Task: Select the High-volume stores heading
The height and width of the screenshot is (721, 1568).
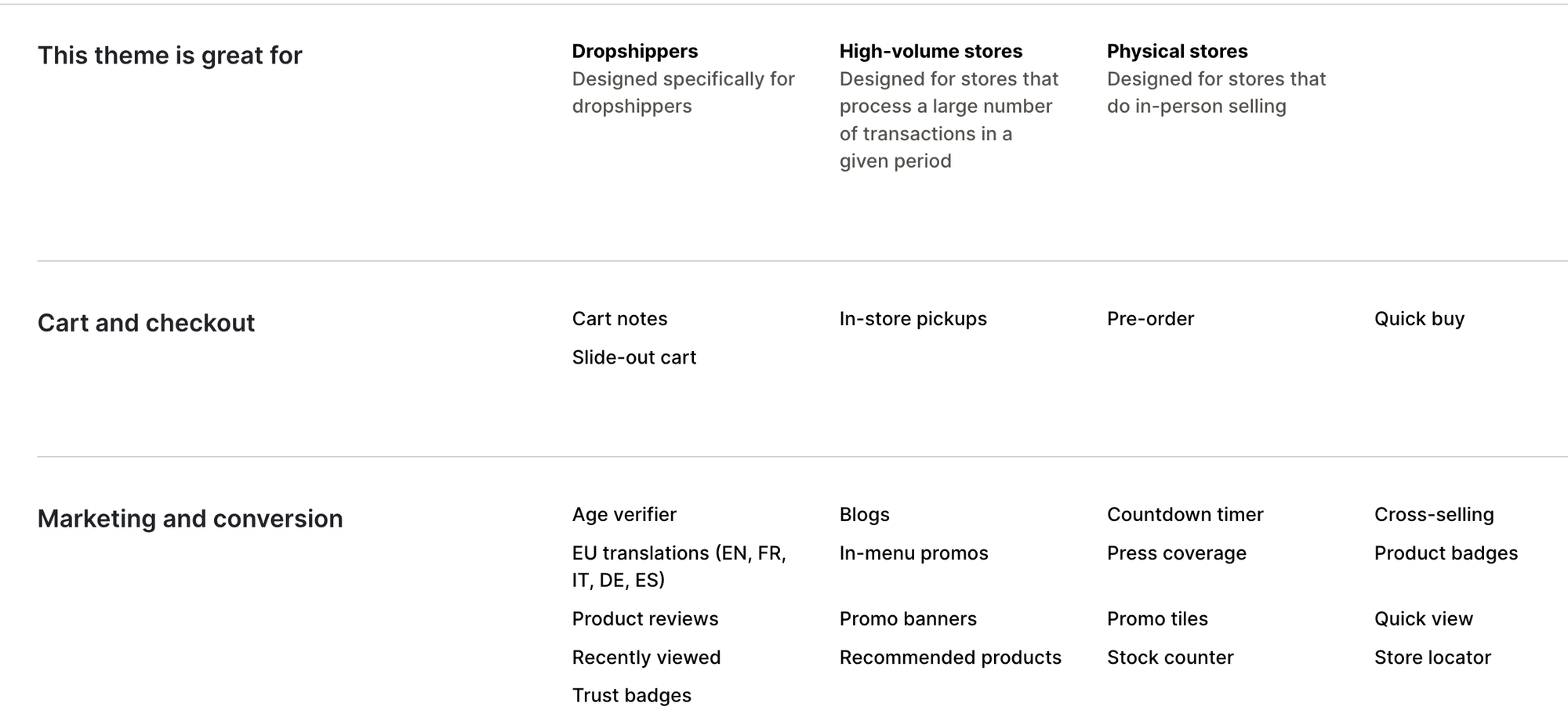Action: (931, 52)
